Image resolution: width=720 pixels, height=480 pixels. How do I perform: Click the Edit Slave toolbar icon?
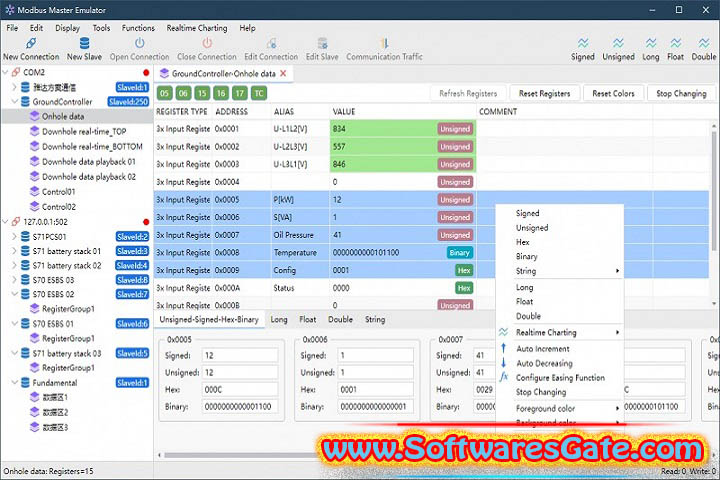point(322,43)
